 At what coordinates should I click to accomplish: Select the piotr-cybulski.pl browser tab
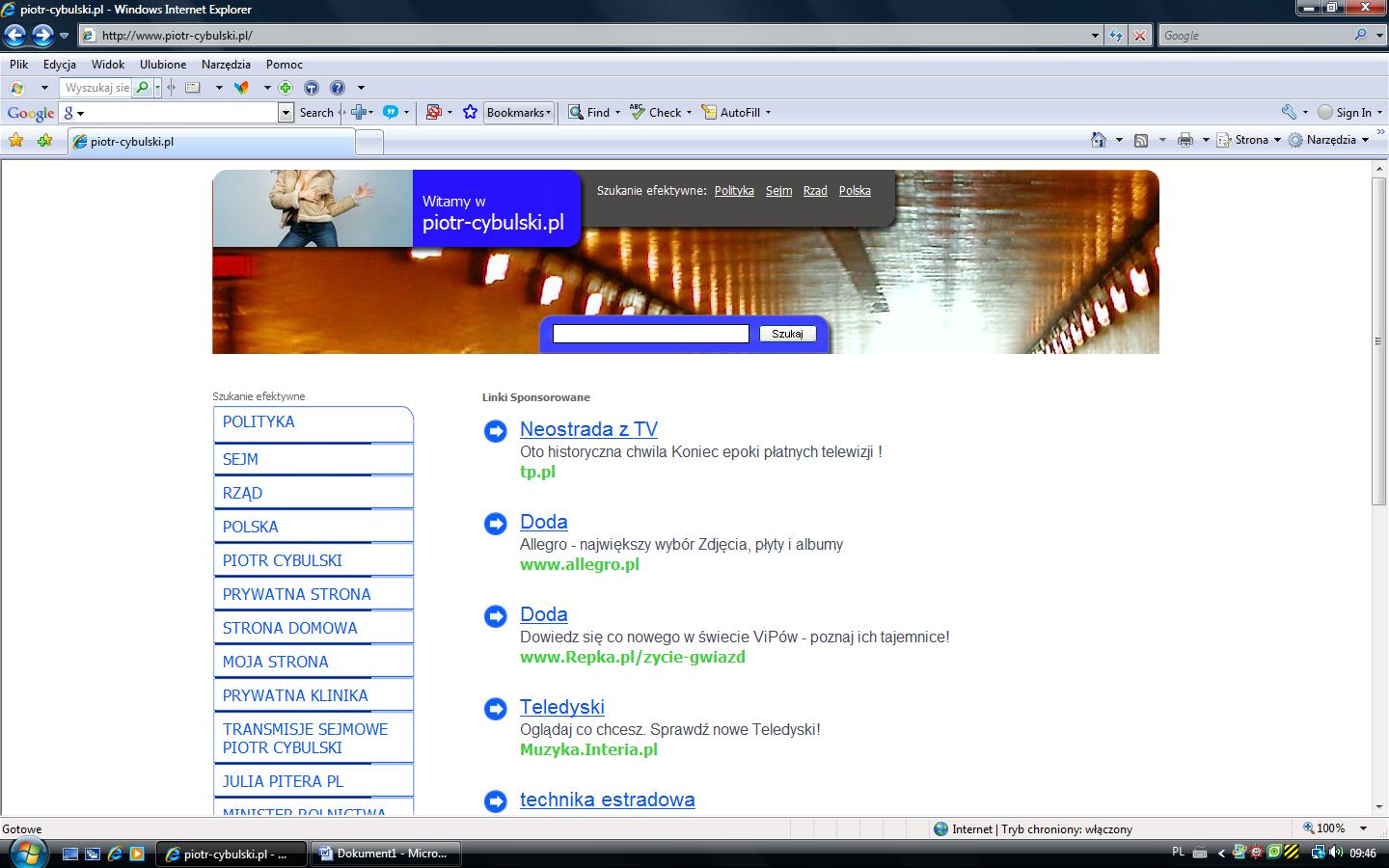210,142
